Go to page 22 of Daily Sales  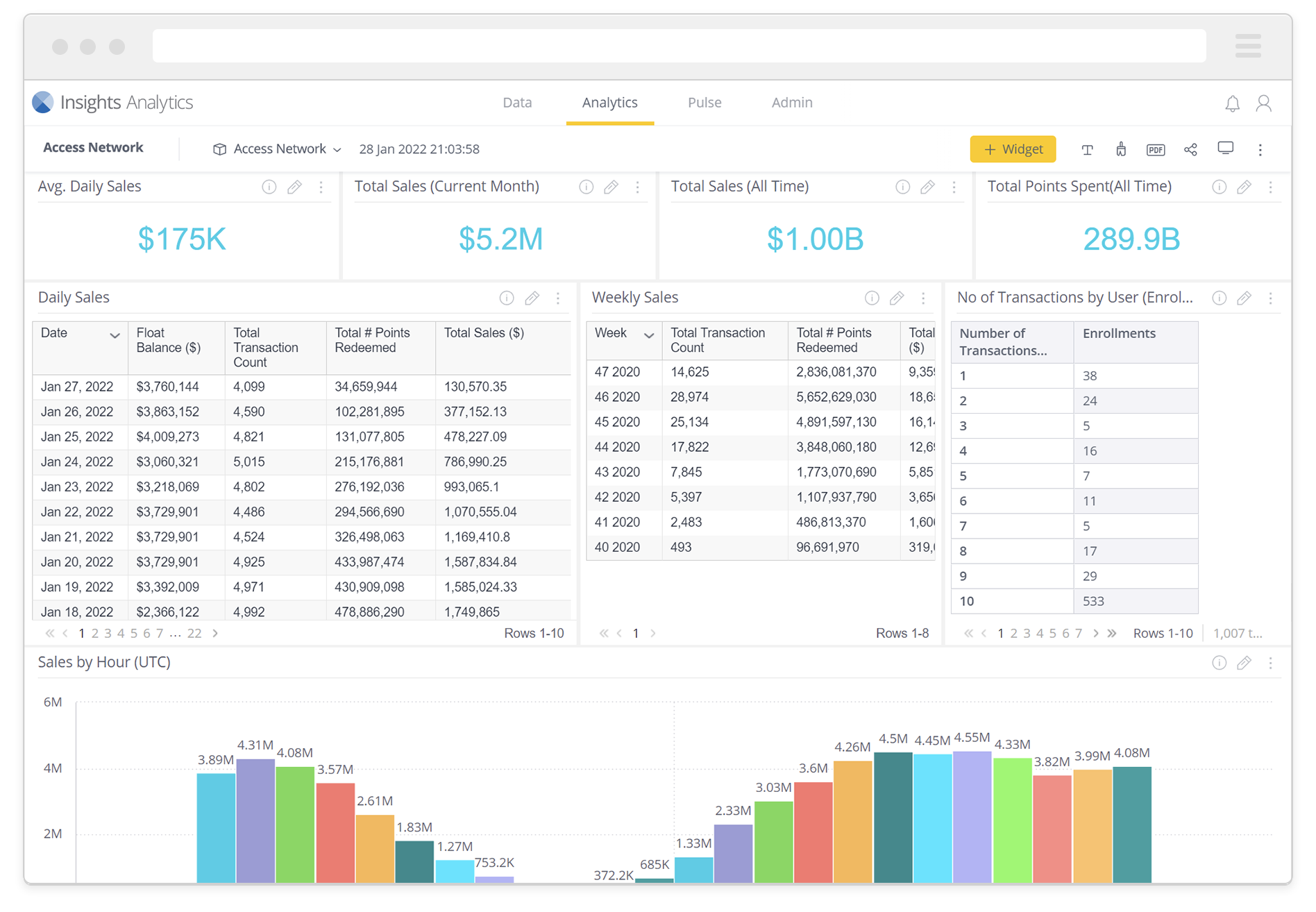click(x=194, y=633)
